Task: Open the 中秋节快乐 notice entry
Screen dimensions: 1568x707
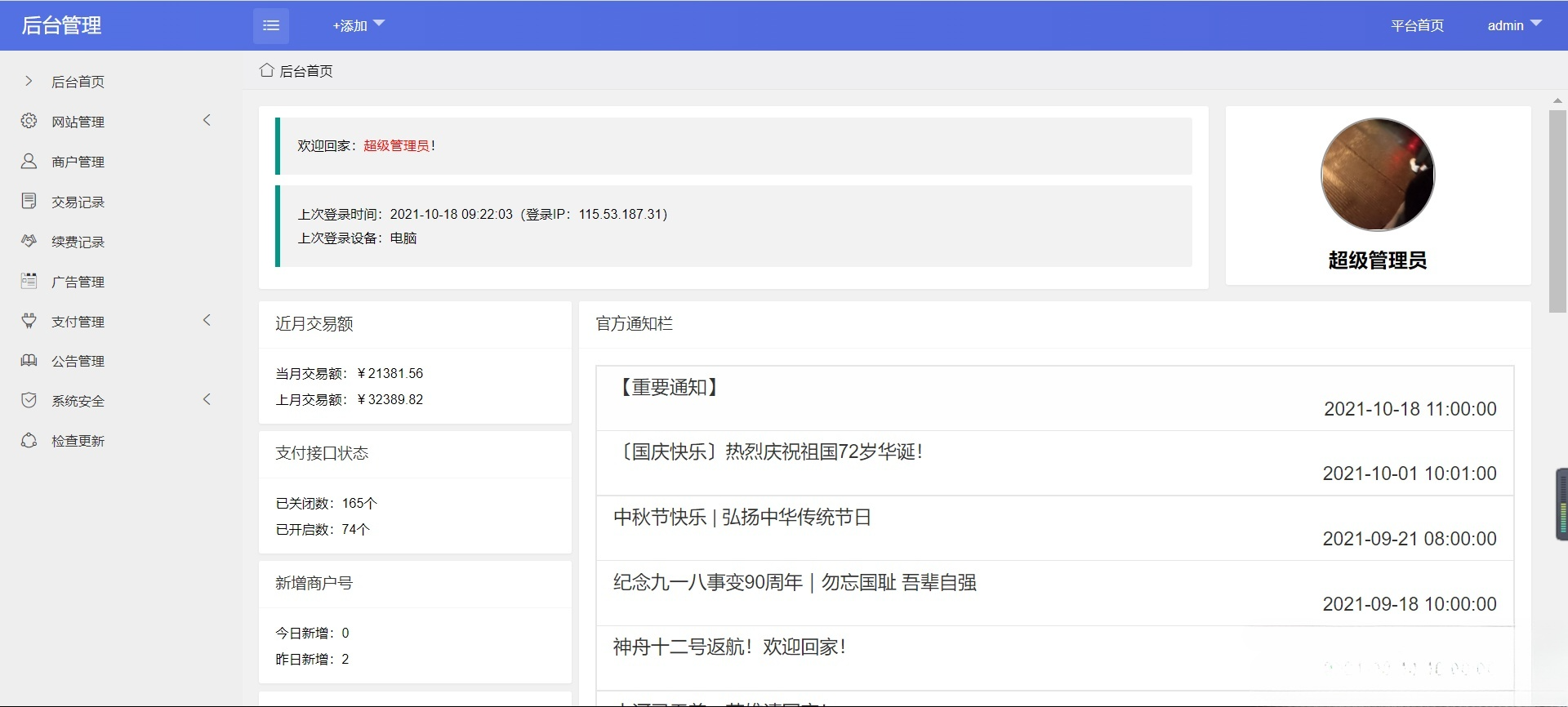Action: click(742, 518)
